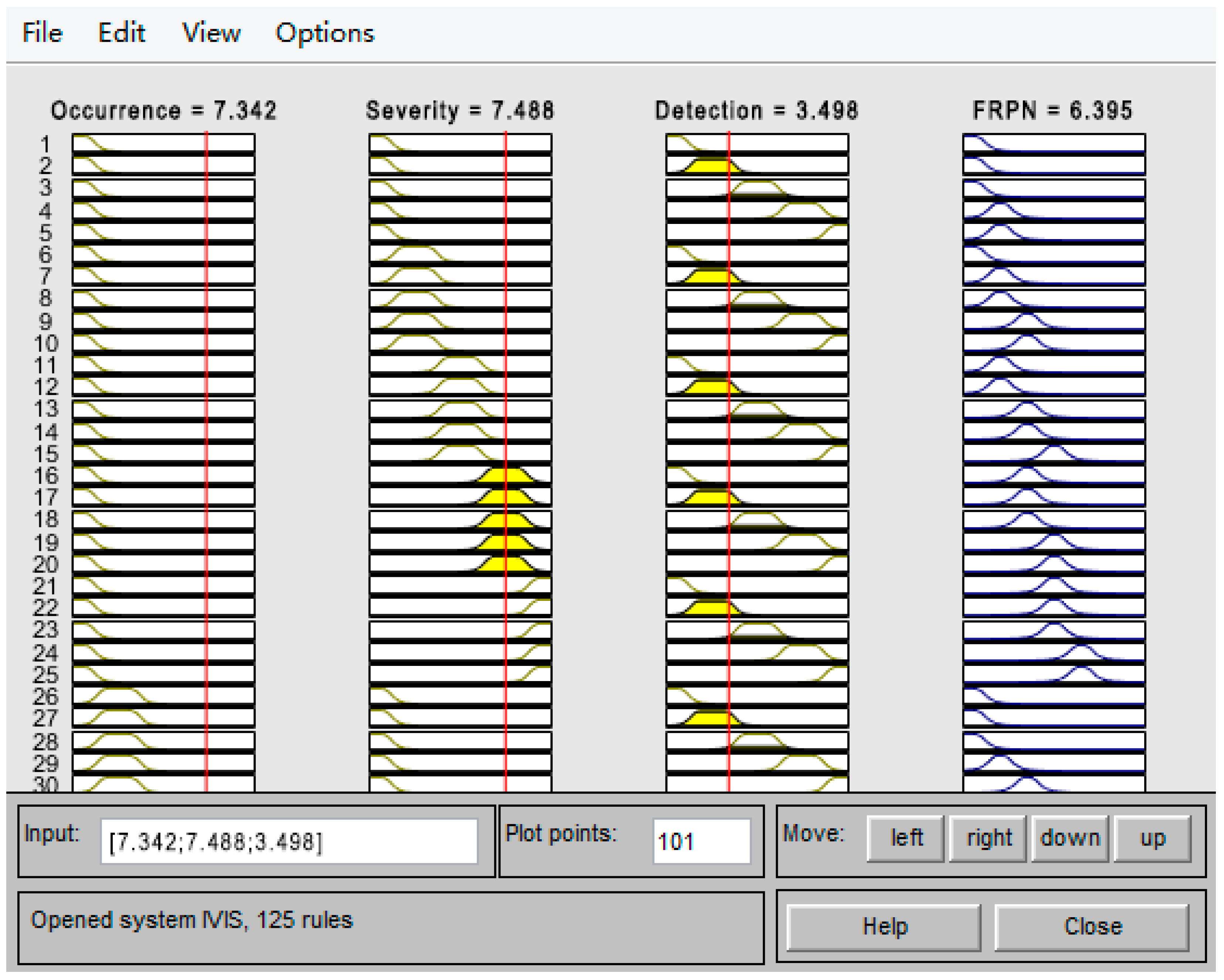Open the Options menu
This screenshot has width=1224, height=980.
[x=324, y=33]
